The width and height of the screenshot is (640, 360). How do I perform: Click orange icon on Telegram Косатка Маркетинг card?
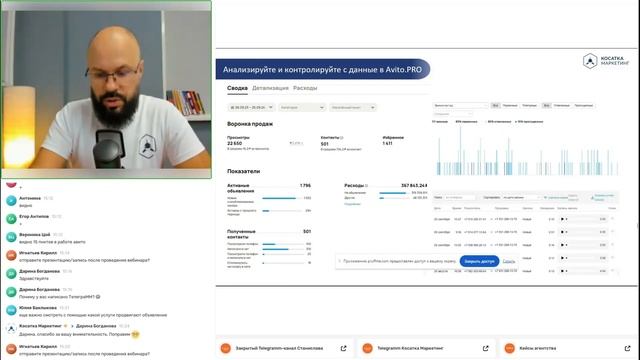click(x=367, y=348)
